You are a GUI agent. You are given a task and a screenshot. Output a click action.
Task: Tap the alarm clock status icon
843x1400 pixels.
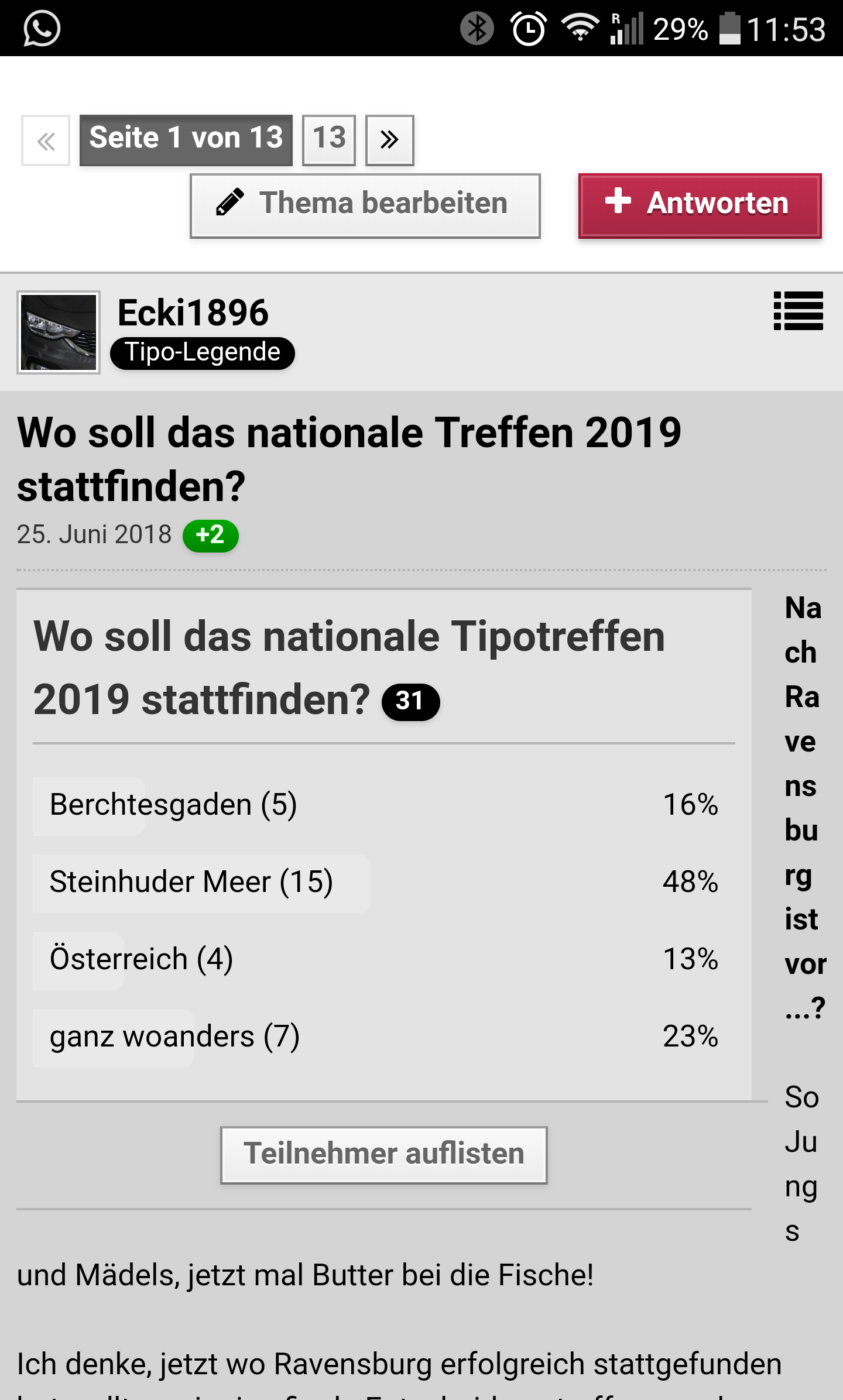[x=529, y=28]
